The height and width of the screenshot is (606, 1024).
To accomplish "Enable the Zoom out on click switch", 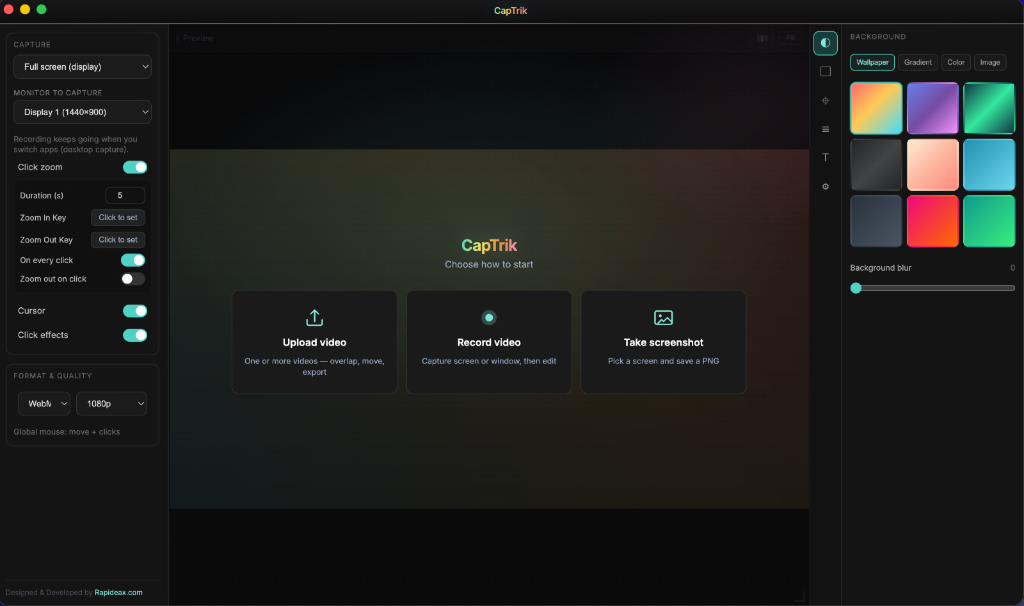I will (133, 279).
